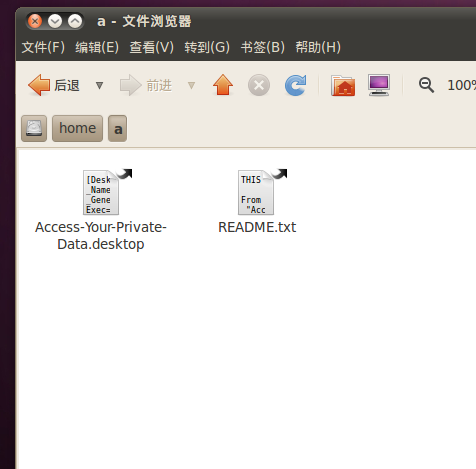
Task: Open the 转到(G) menu
Action: coord(207,47)
